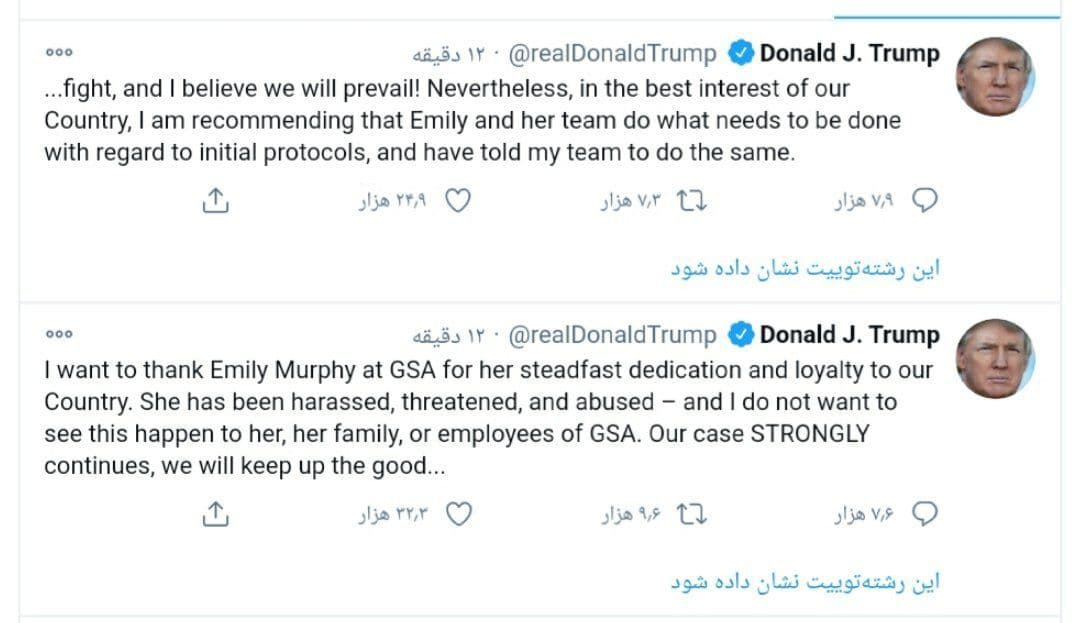Open Trump avatar on first tweet
Viewport: 1080px width, 623px height.
coord(995,76)
